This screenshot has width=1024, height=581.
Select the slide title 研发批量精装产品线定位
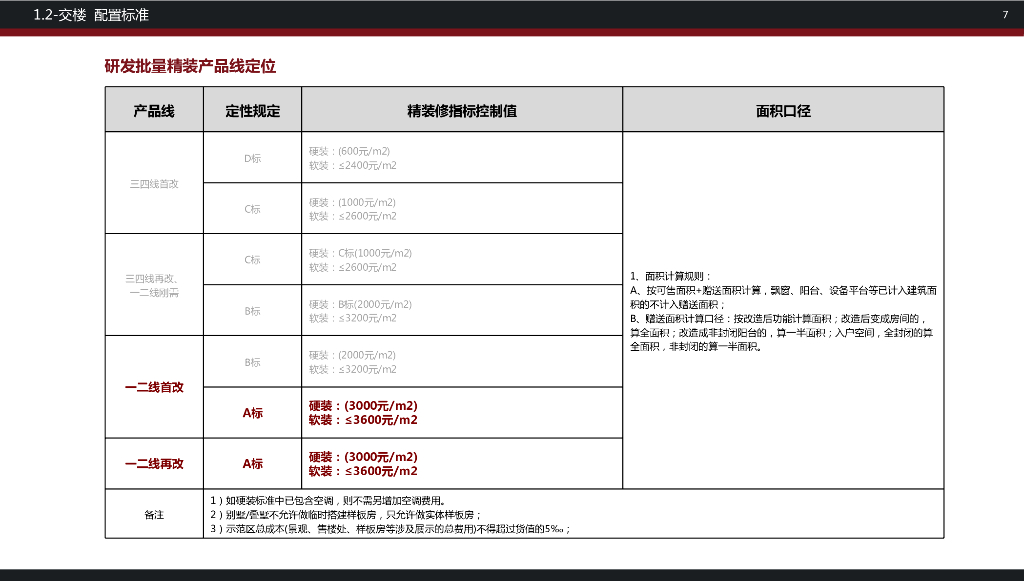point(188,69)
